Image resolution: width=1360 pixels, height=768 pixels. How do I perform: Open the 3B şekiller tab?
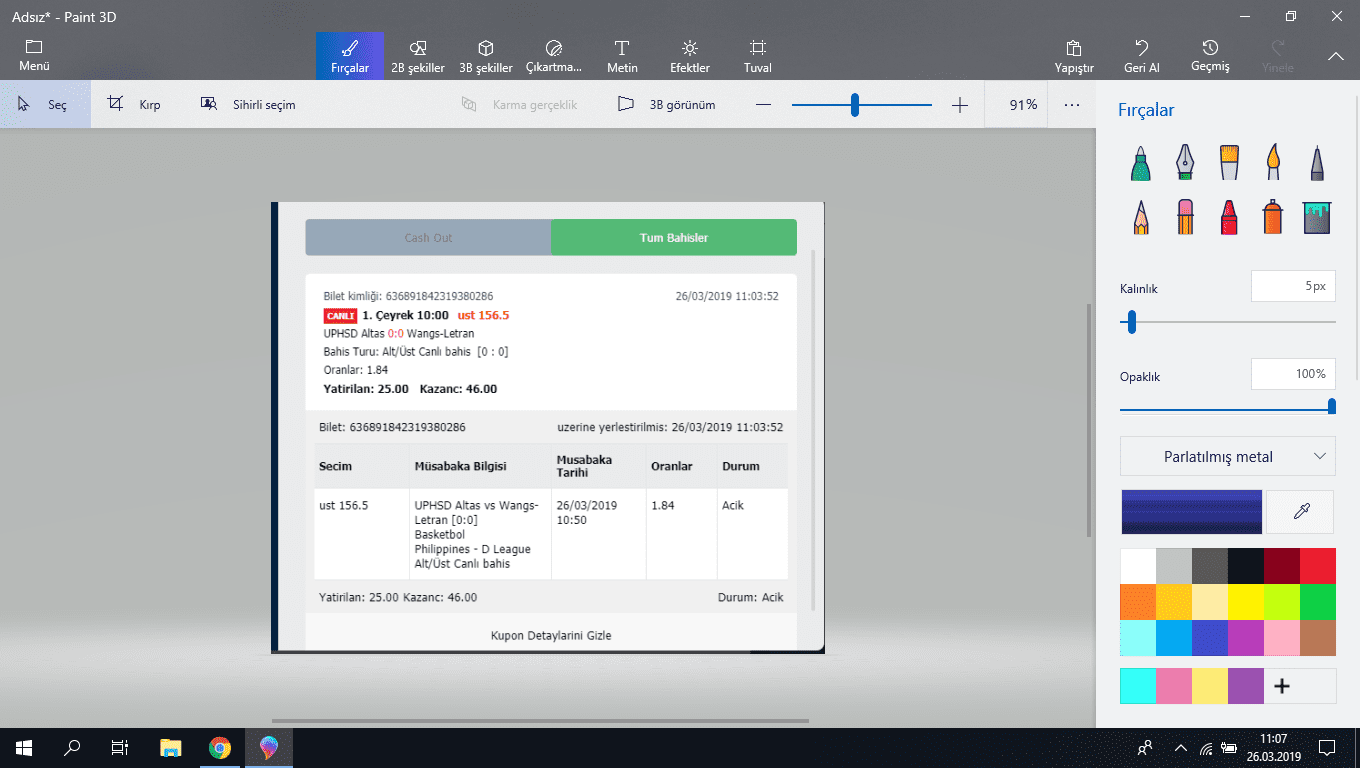tap(486, 56)
